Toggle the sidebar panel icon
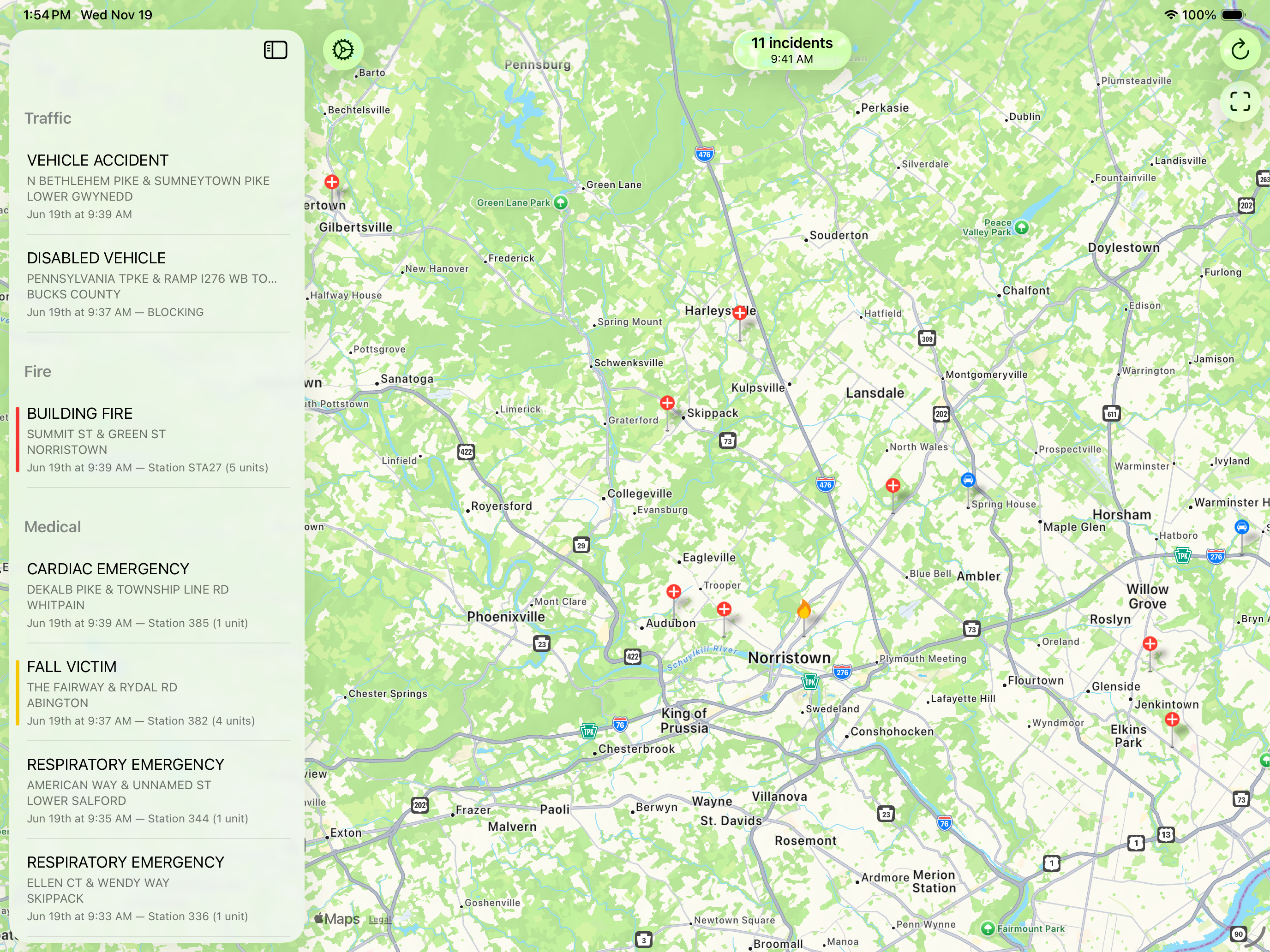Viewport: 1270px width, 952px height. pos(275,50)
